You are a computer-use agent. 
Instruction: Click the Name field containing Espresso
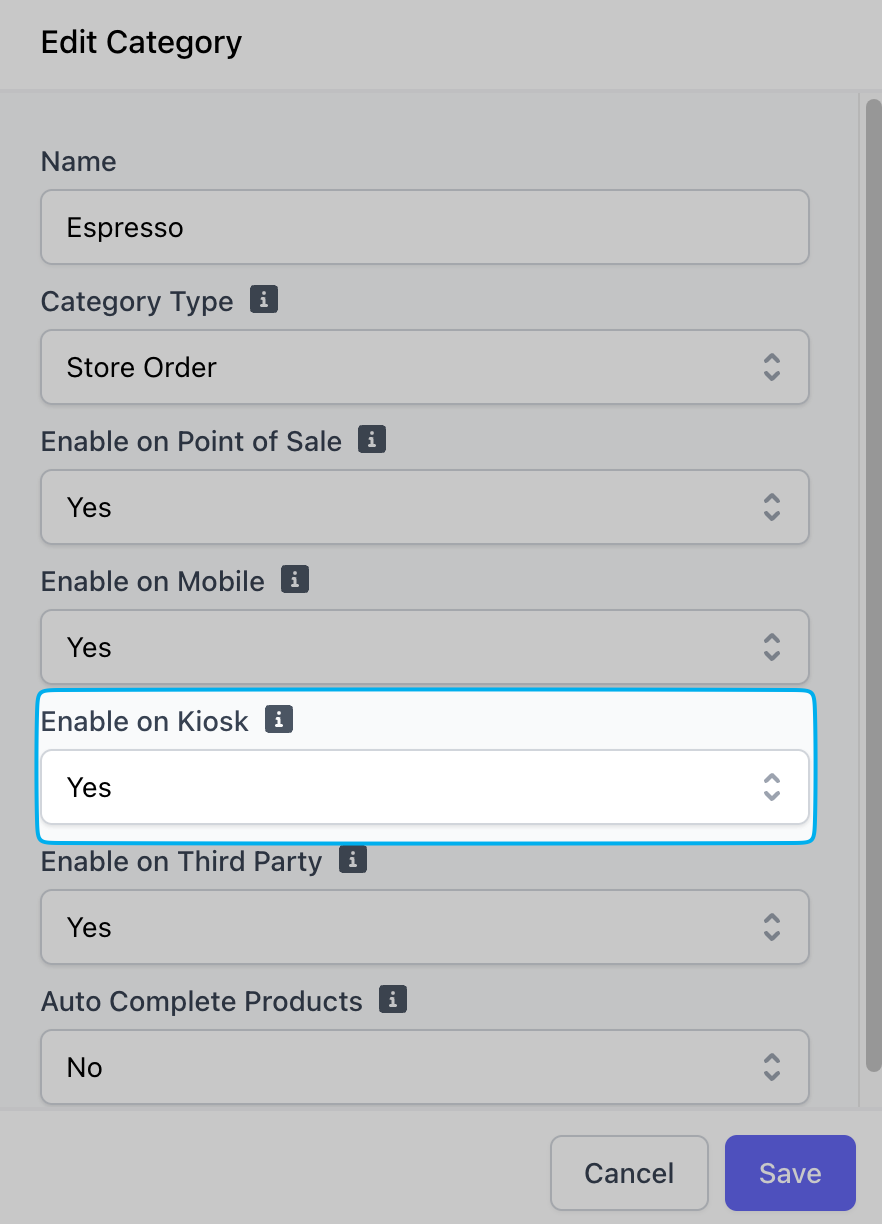pyautogui.click(x=425, y=227)
